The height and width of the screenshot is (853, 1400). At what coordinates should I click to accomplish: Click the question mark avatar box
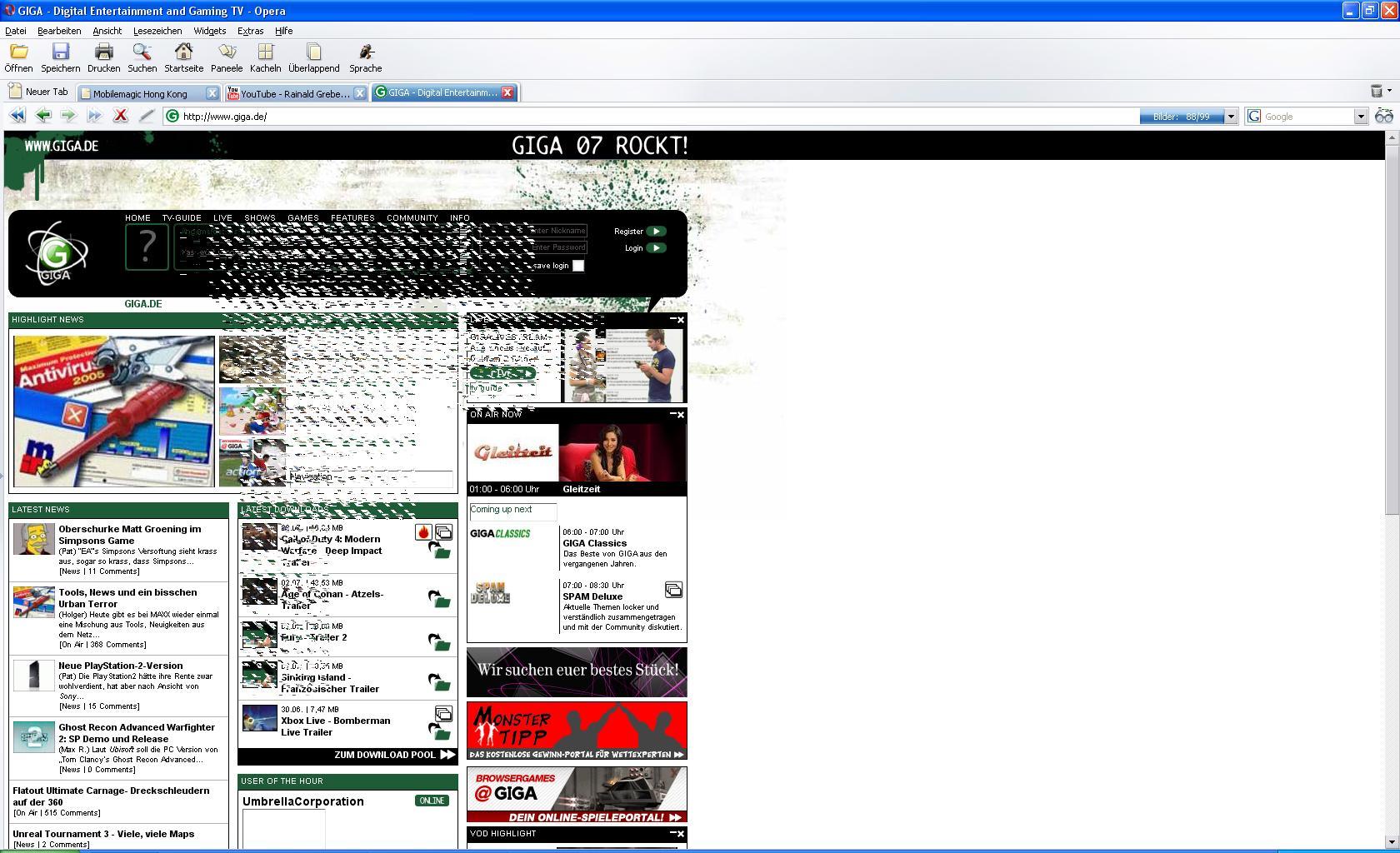pos(147,247)
